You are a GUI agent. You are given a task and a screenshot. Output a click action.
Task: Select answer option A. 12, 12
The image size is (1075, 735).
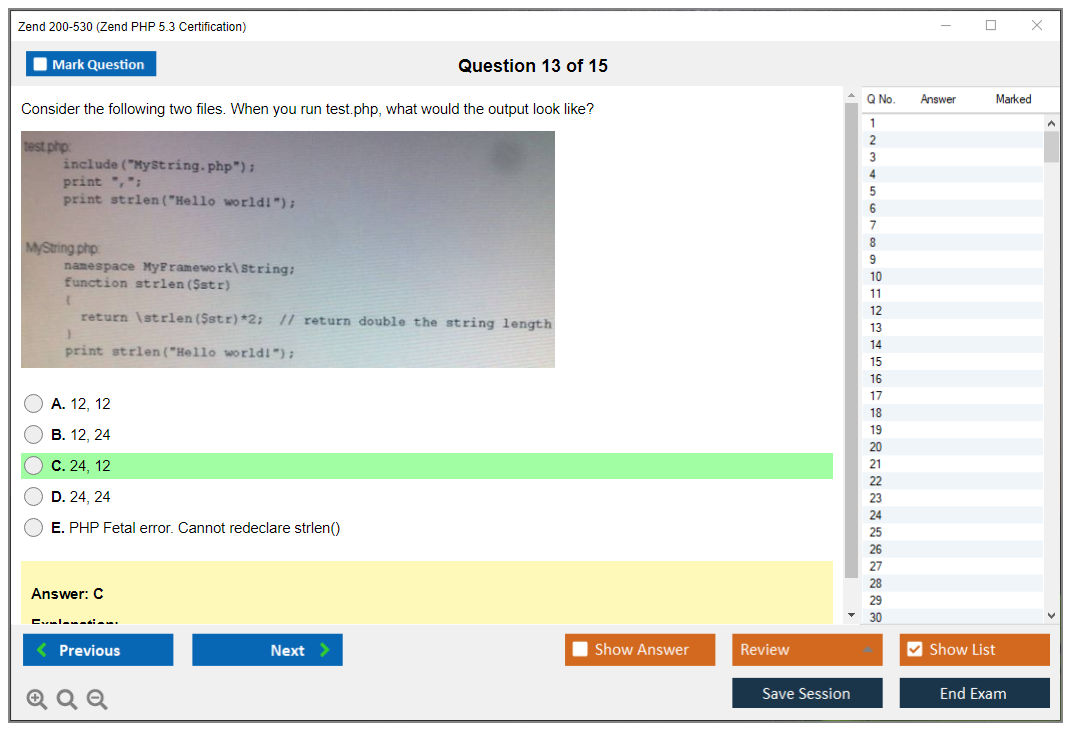[34, 404]
